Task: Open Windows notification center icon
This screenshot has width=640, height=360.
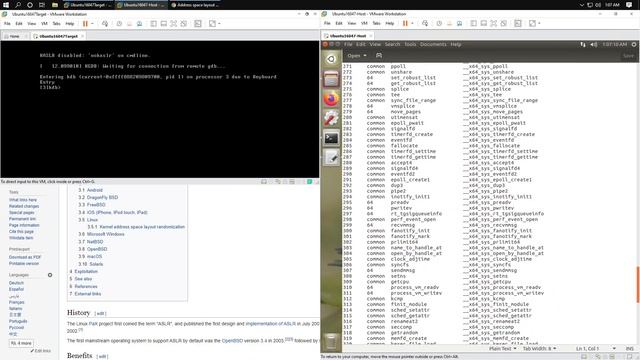Action: (629, 5)
